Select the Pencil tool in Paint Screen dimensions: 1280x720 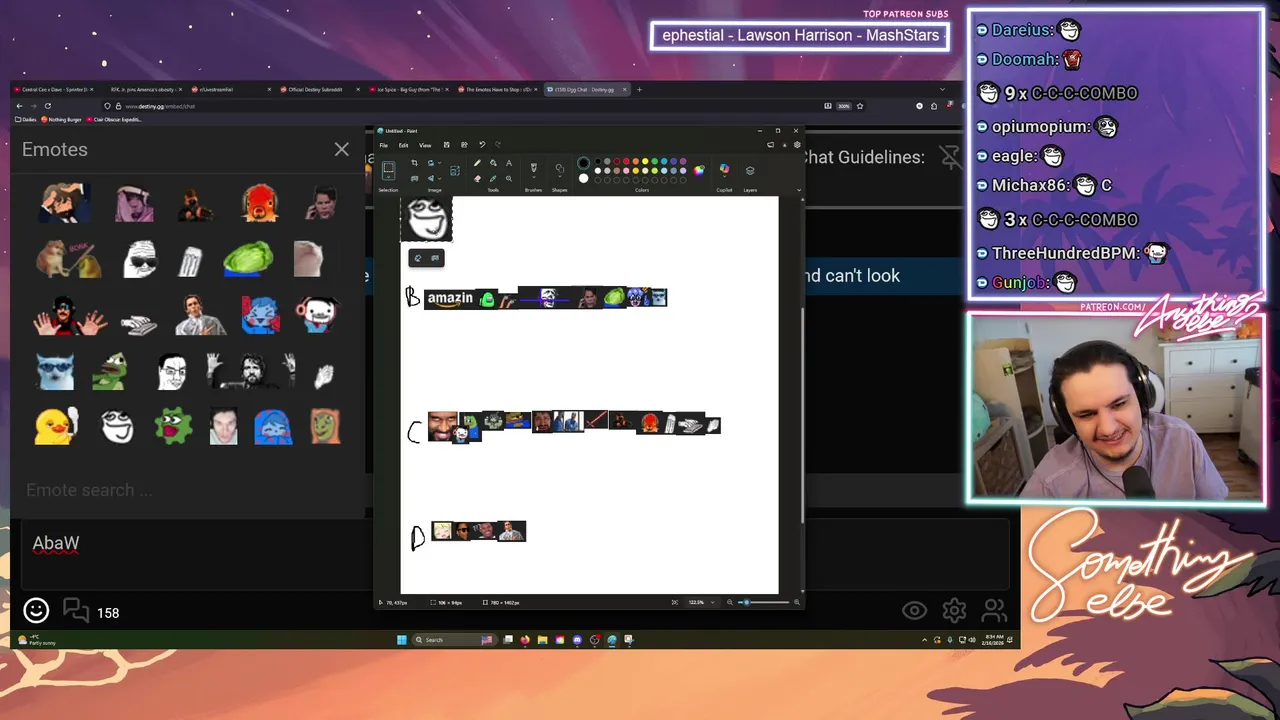pos(477,163)
